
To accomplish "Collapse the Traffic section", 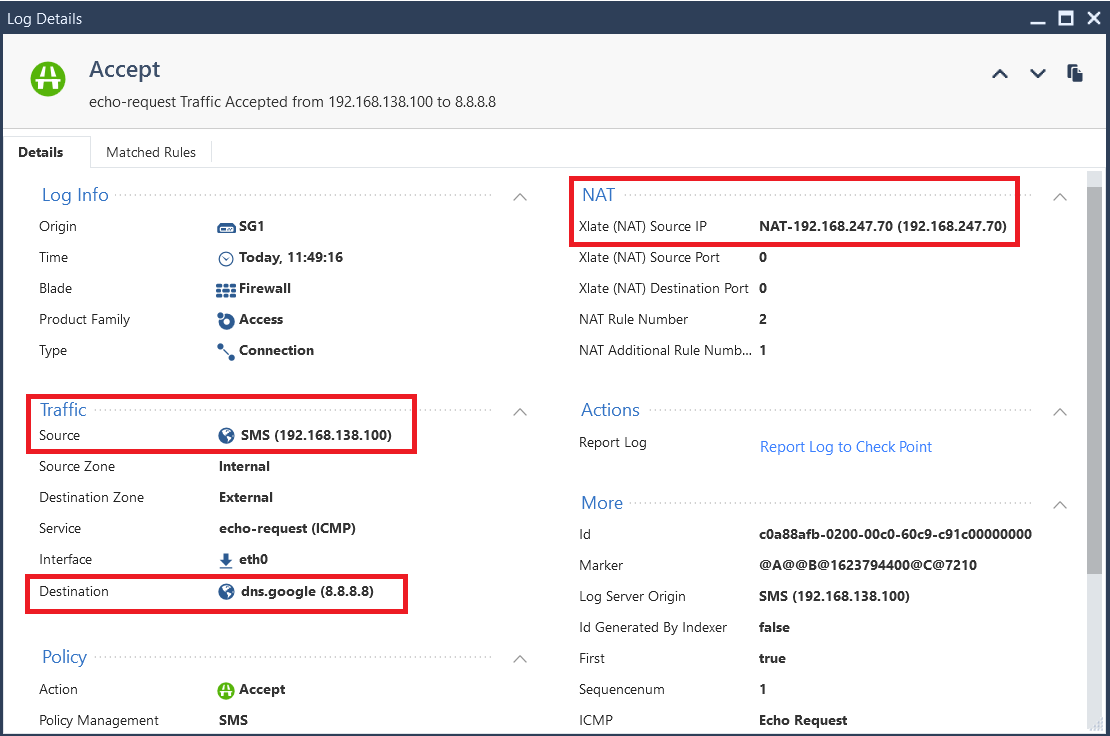I will click(520, 412).
